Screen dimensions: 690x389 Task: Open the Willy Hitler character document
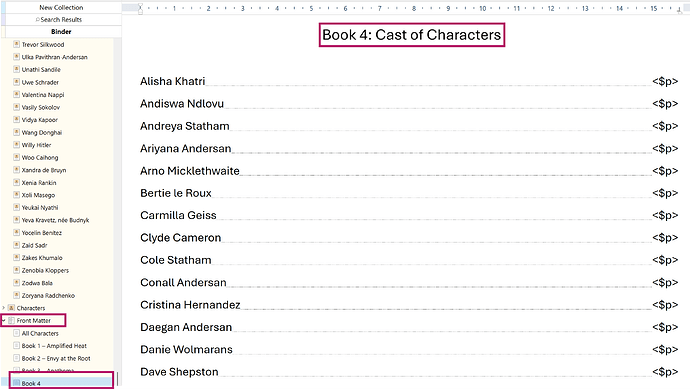pos(37,145)
